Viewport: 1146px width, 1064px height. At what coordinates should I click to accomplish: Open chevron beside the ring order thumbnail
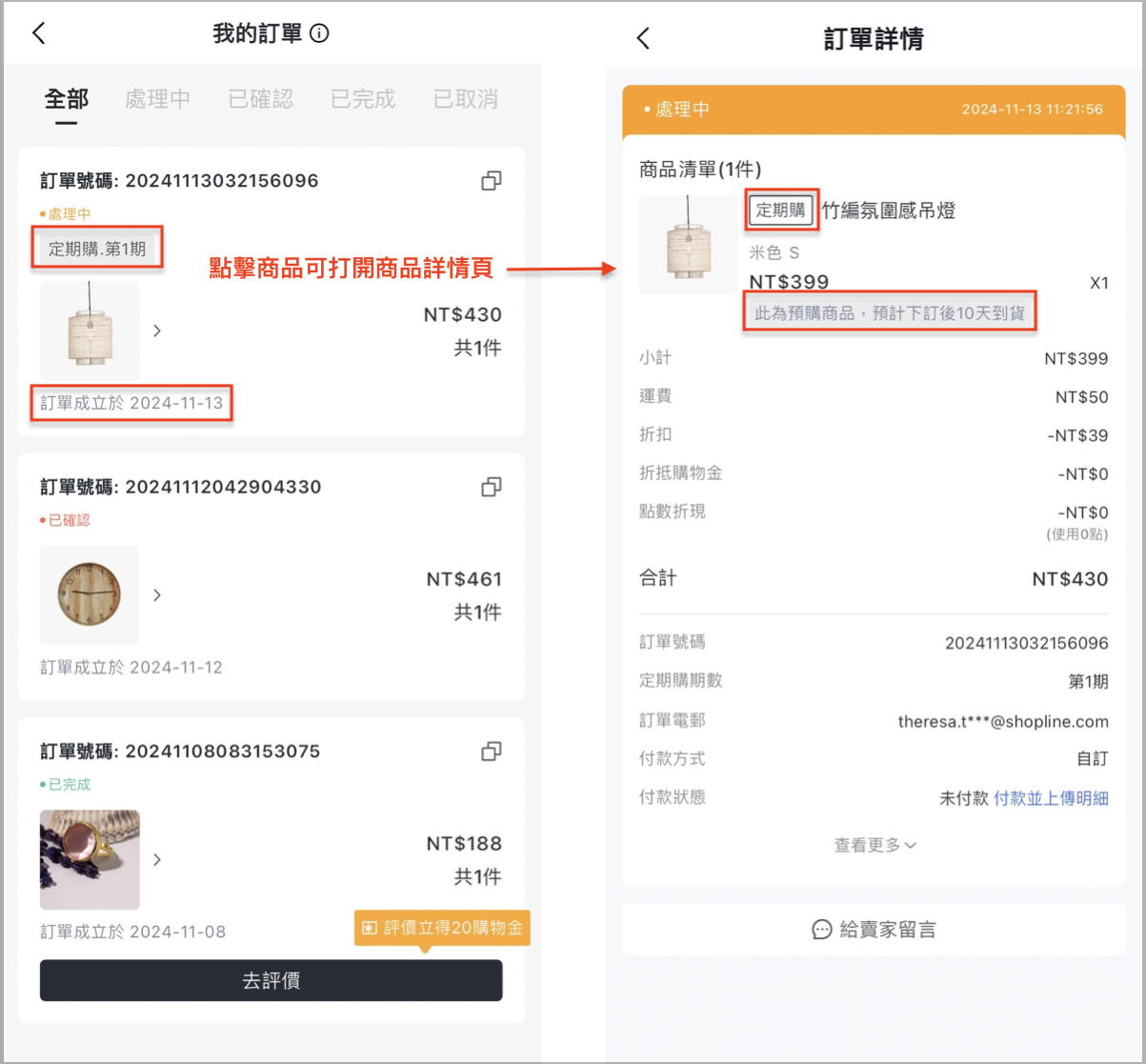click(x=157, y=859)
